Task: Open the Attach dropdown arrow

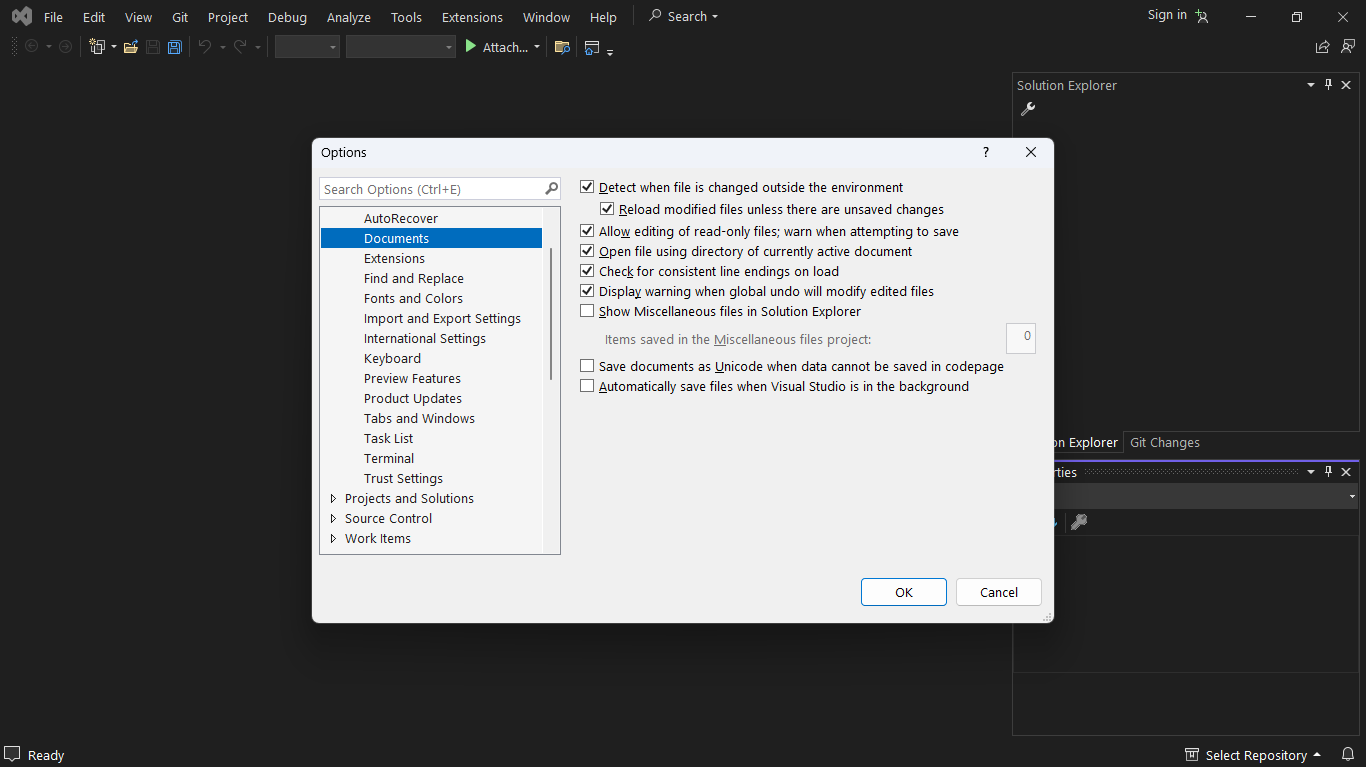Action: click(536, 46)
